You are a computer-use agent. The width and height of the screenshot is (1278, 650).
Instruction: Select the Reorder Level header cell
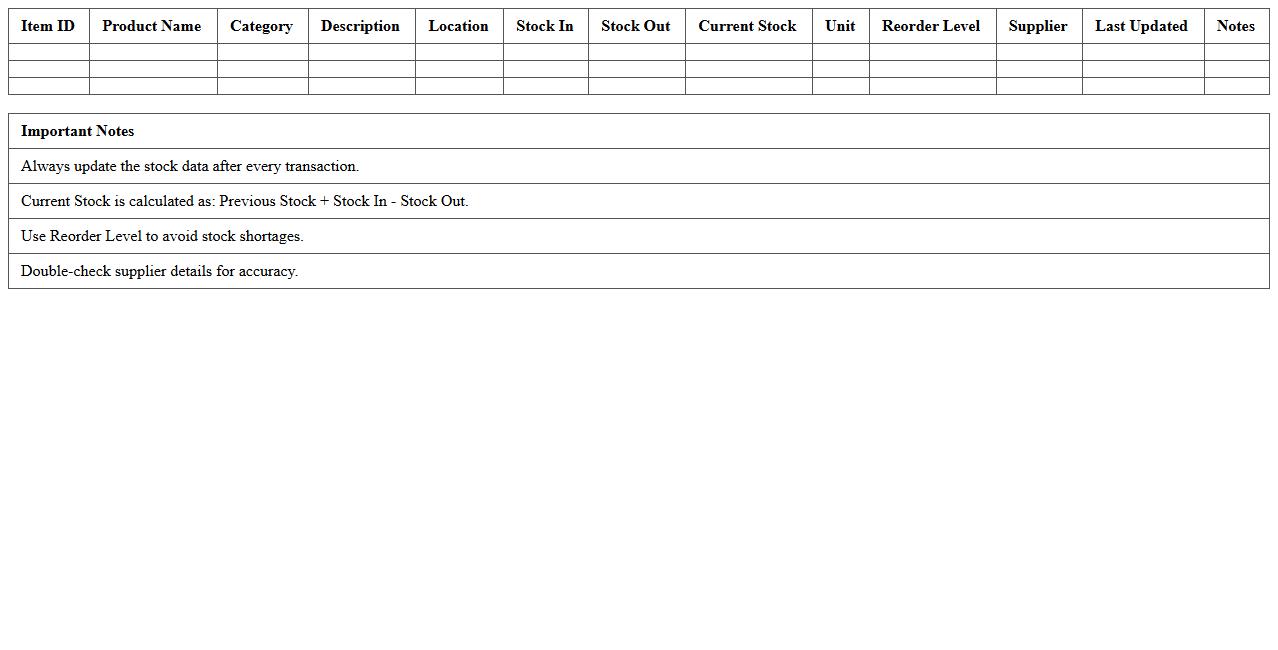[x=930, y=26]
